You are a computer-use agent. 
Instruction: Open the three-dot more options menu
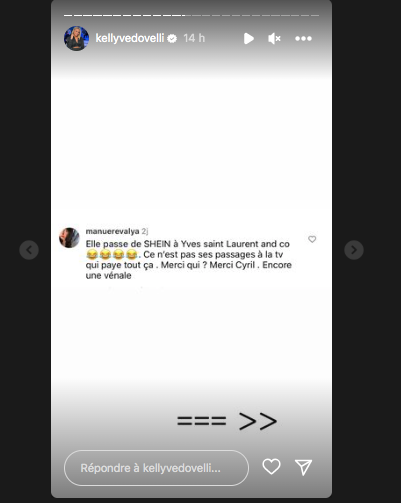tap(303, 39)
